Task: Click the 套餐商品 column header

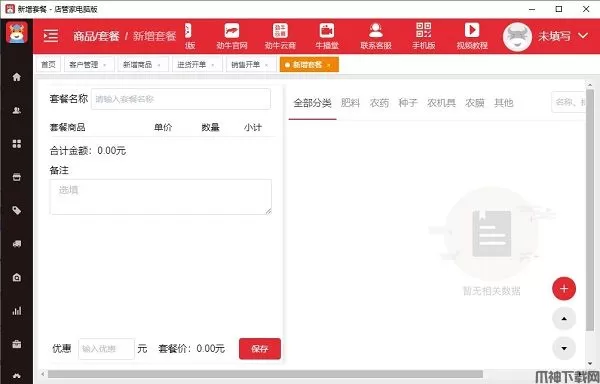Action: coord(67,127)
